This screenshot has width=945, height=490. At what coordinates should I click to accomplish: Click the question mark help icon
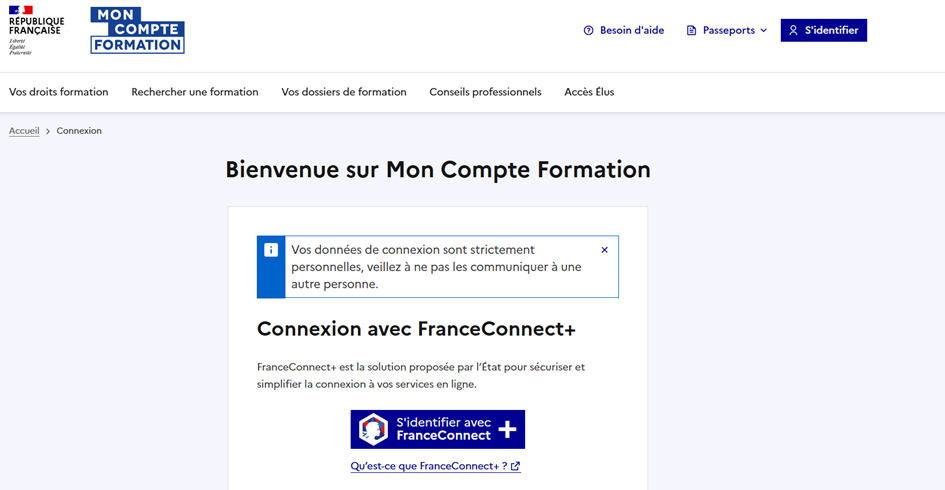pyautogui.click(x=588, y=31)
